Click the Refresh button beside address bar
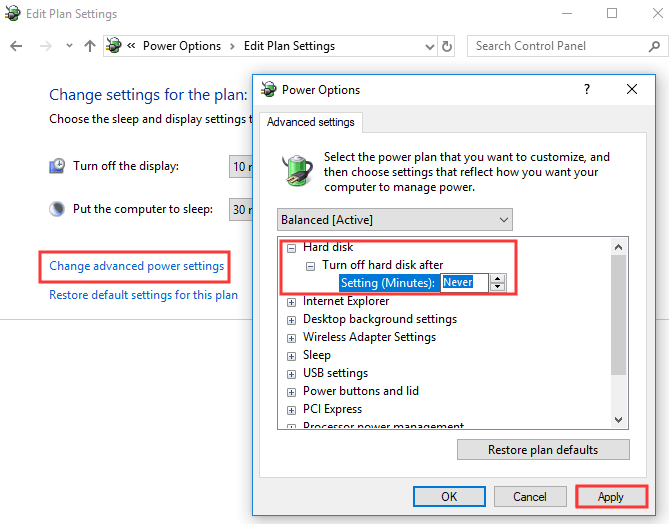Screen dimensions: 669x524 447,46
